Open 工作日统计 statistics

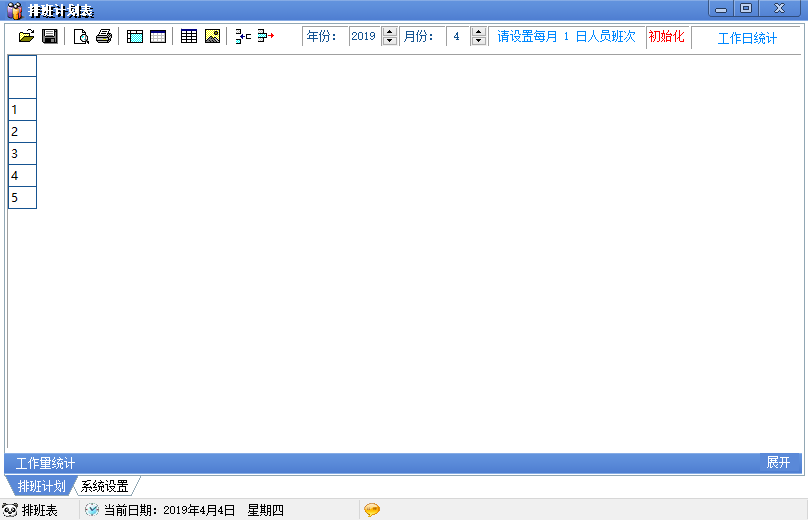pyautogui.click(x=747, y=38)
